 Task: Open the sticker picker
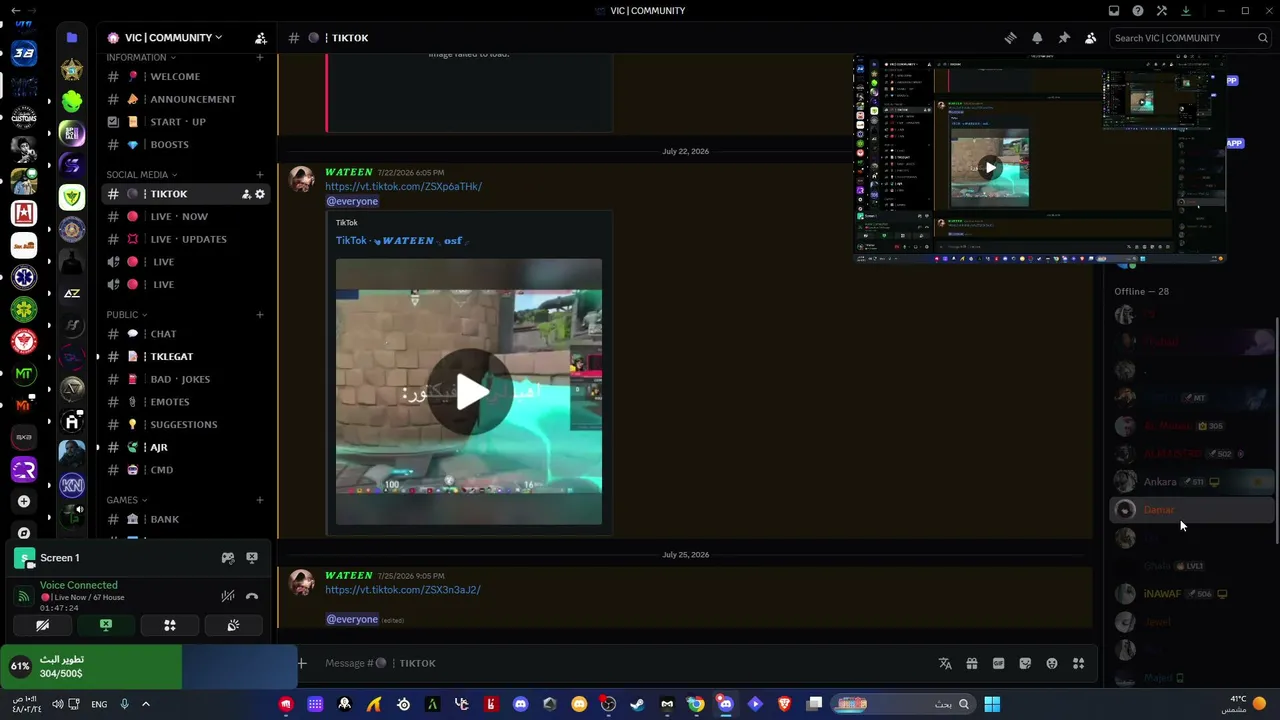[1025, 663]
